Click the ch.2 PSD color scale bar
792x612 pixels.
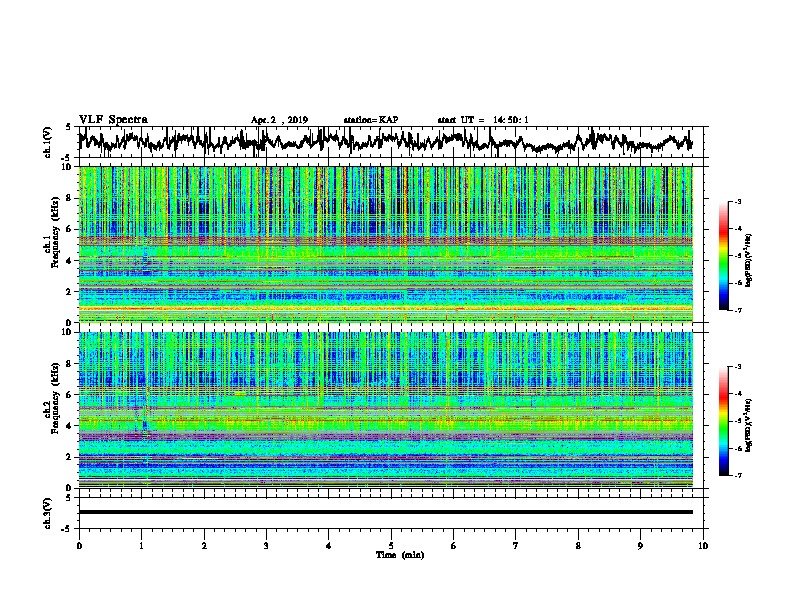724,421
